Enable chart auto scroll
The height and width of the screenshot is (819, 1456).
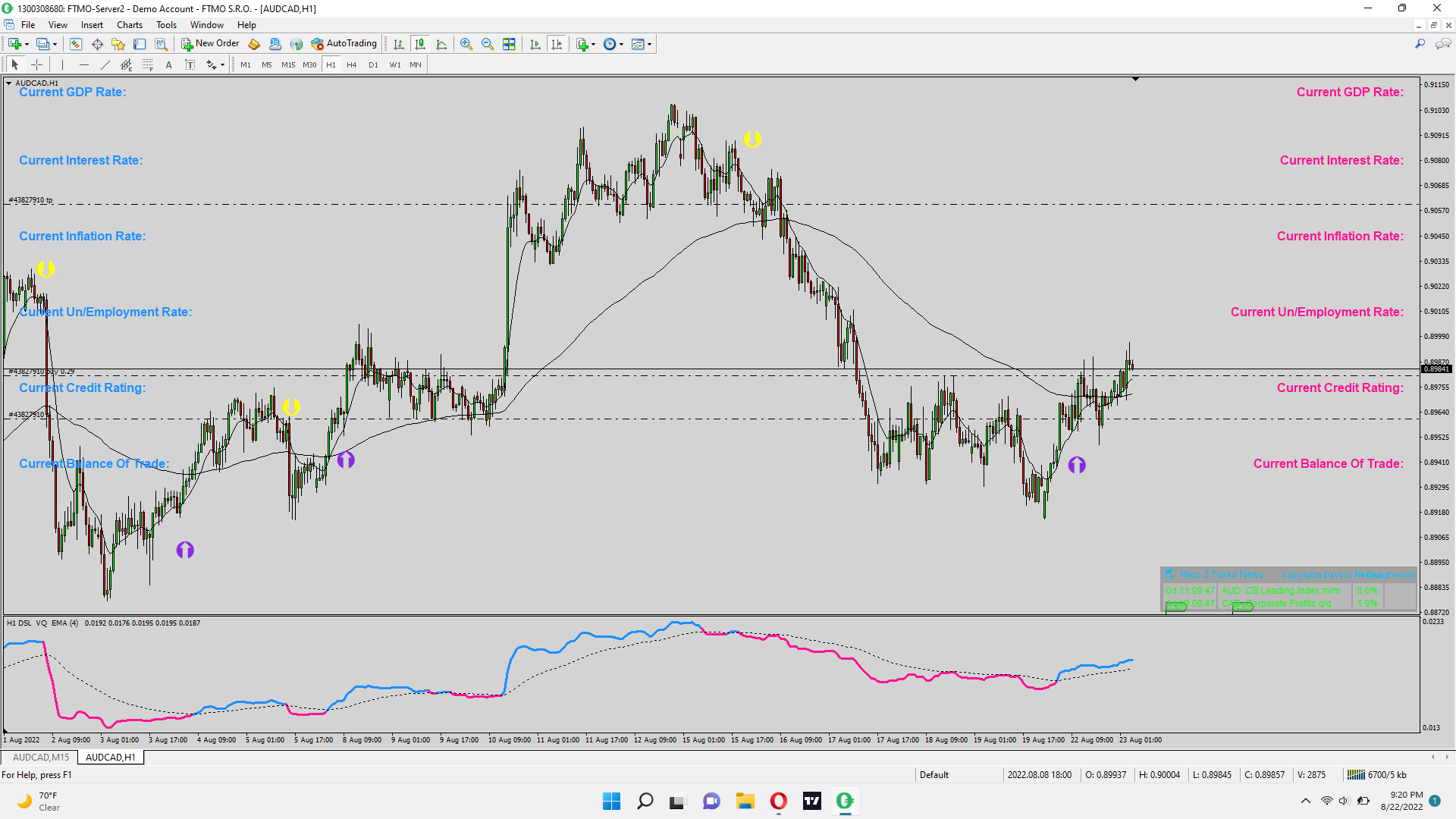[535, 44]
